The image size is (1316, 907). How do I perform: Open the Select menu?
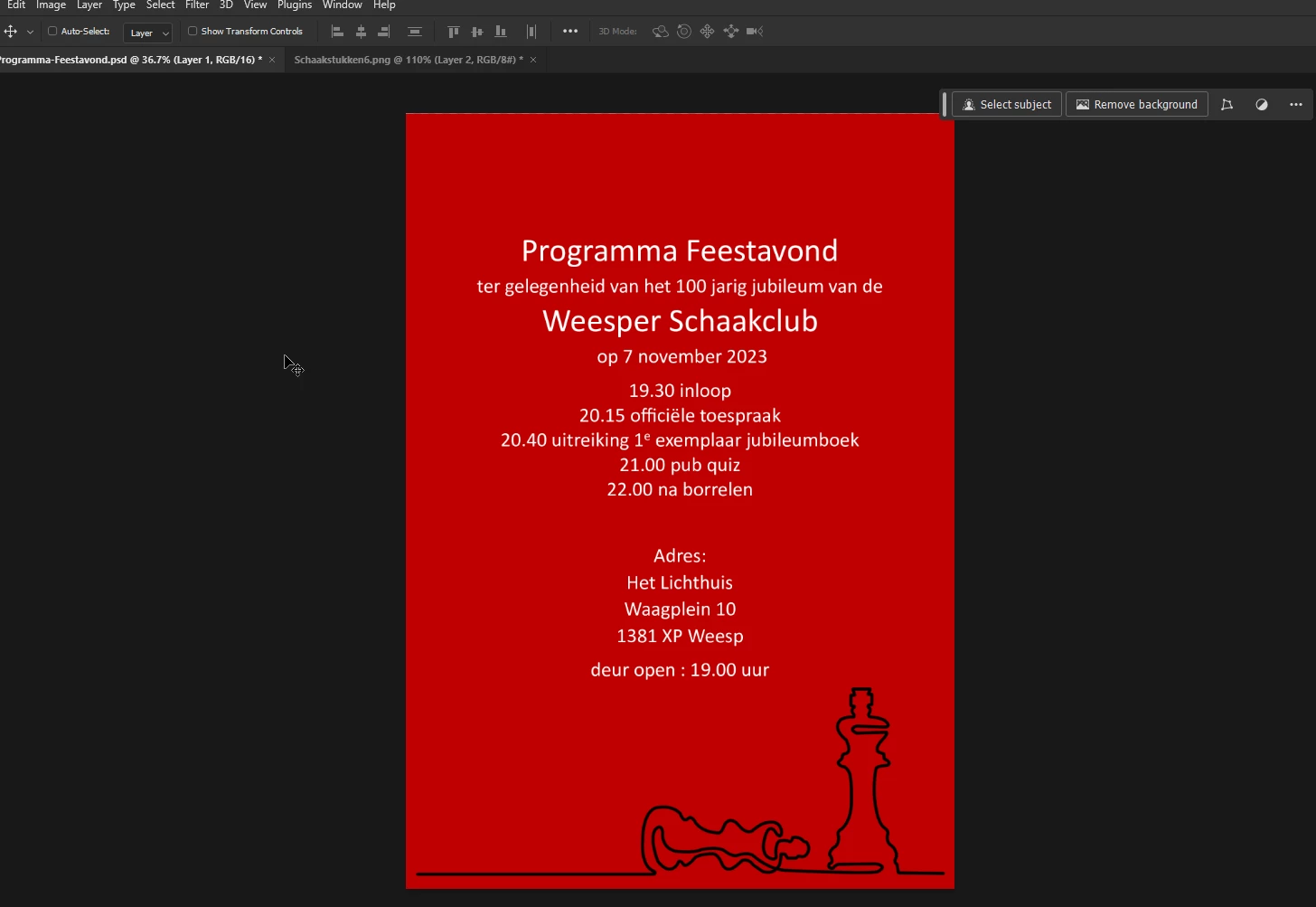161,5
